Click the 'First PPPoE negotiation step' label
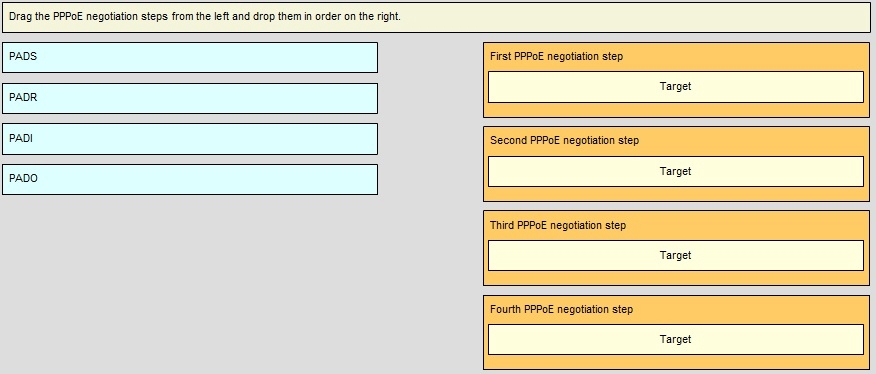The width and height of the screenshot is (876, 374). click(x=556, y=56)
